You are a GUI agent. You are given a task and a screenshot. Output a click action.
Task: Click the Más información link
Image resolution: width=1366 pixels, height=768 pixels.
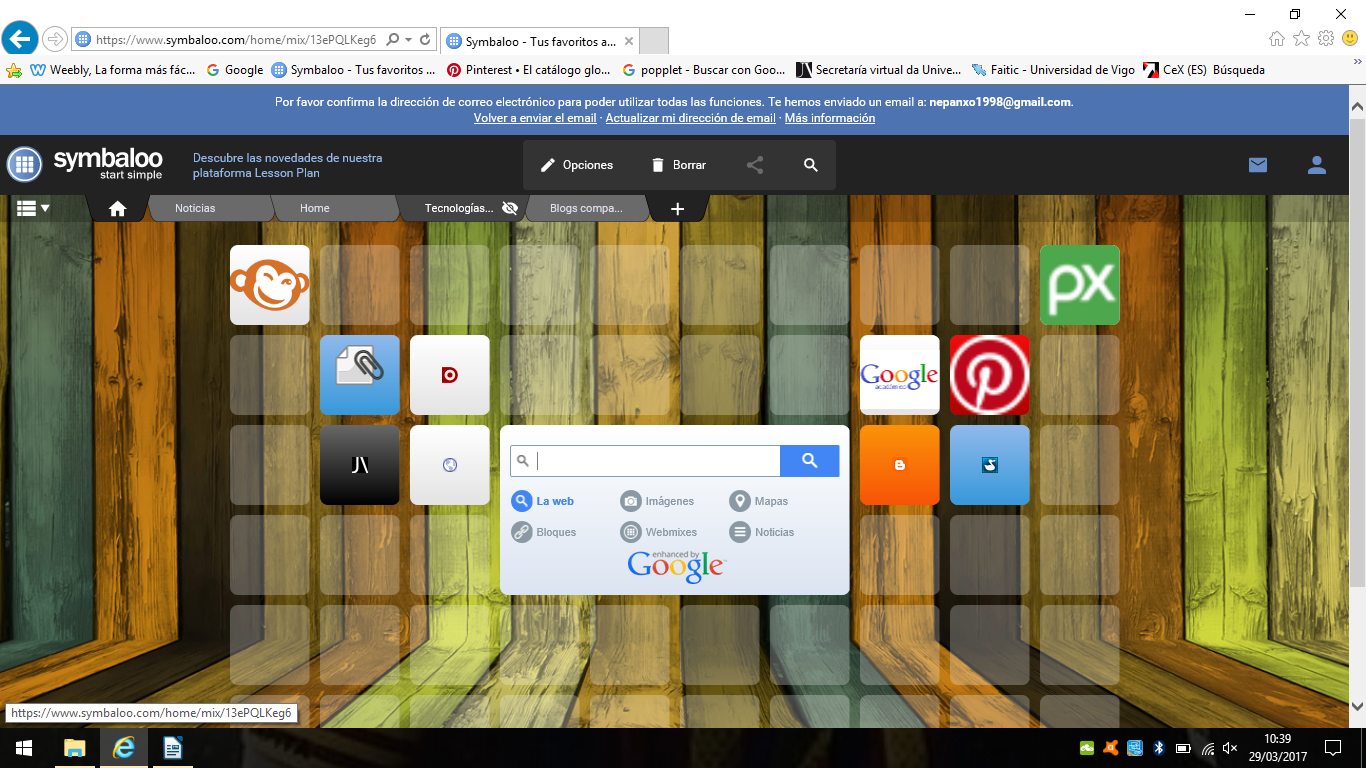830,118
